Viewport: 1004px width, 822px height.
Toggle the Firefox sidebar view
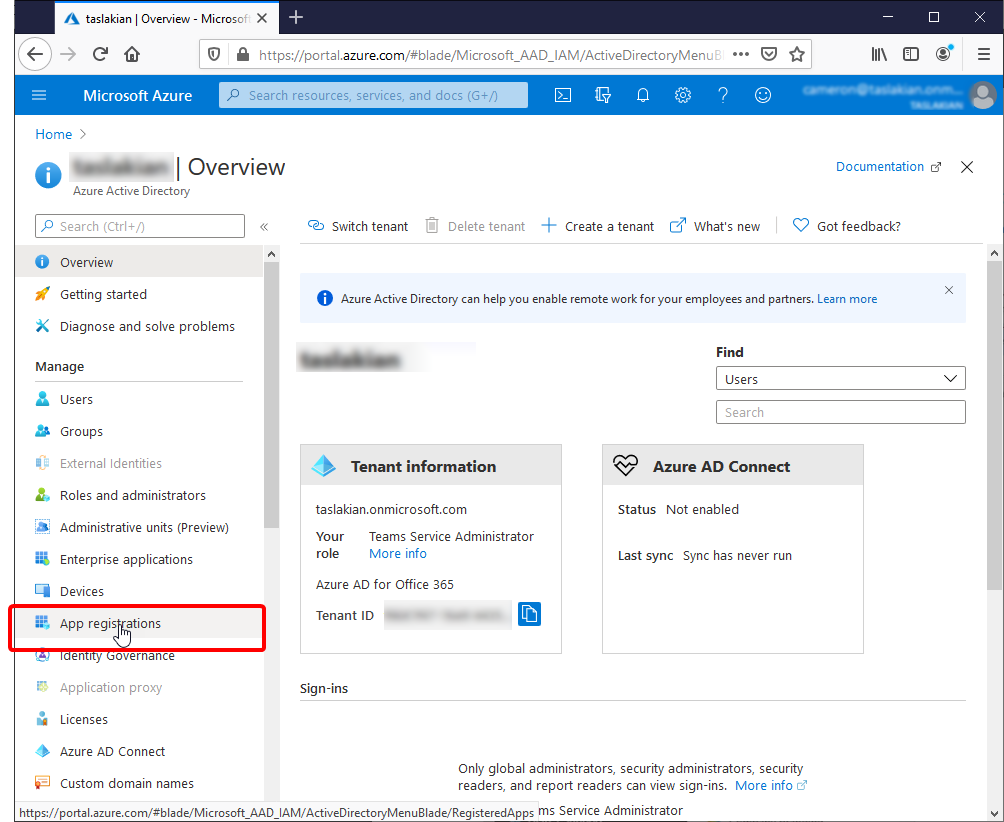911,54
